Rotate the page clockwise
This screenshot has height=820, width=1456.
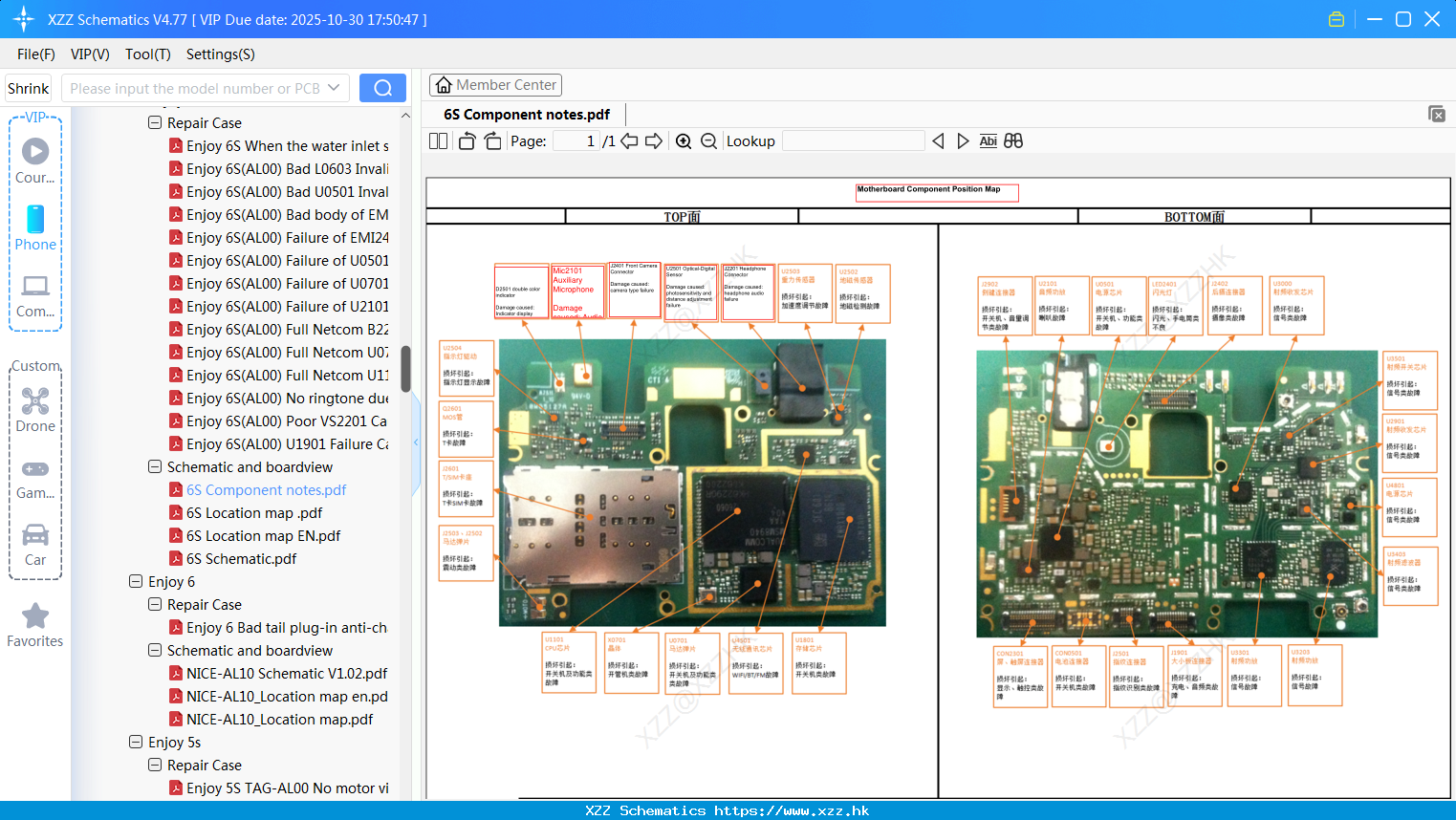click(x=492, y=140)
